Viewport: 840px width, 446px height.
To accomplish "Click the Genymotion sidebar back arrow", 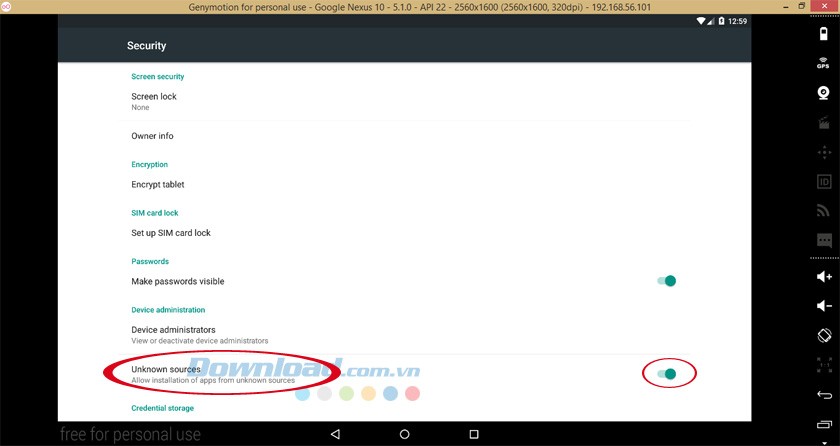I will point(824,396).
